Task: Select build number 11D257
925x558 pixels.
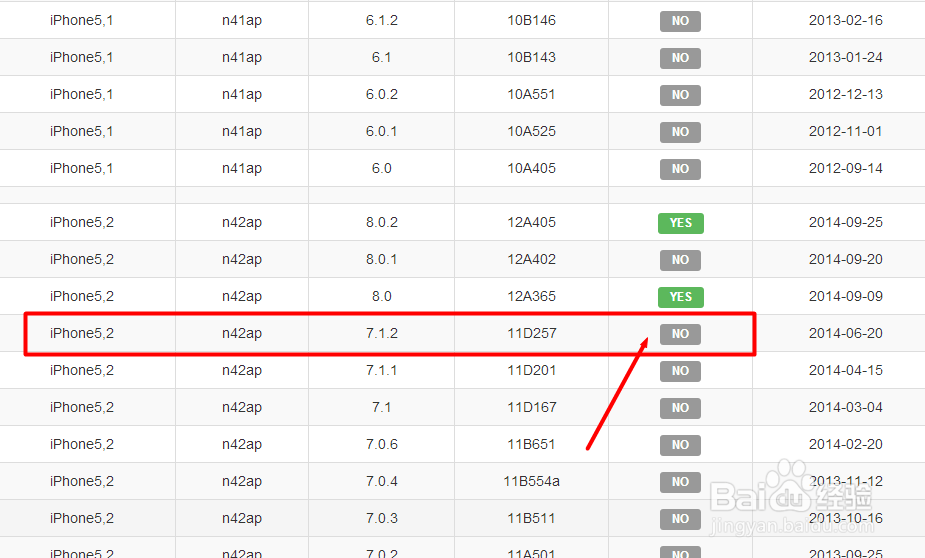Action: [532, 333]
